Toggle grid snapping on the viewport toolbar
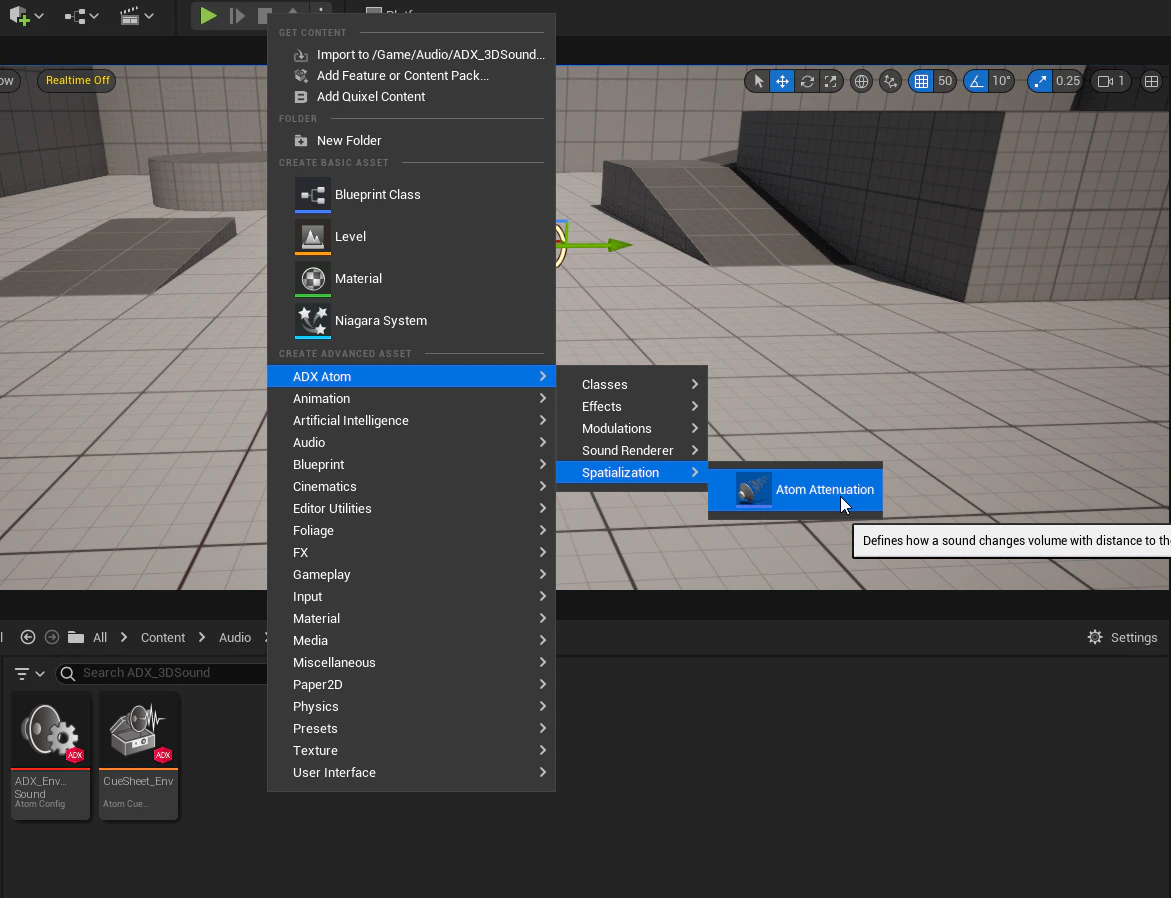 [x=921, y=81]
